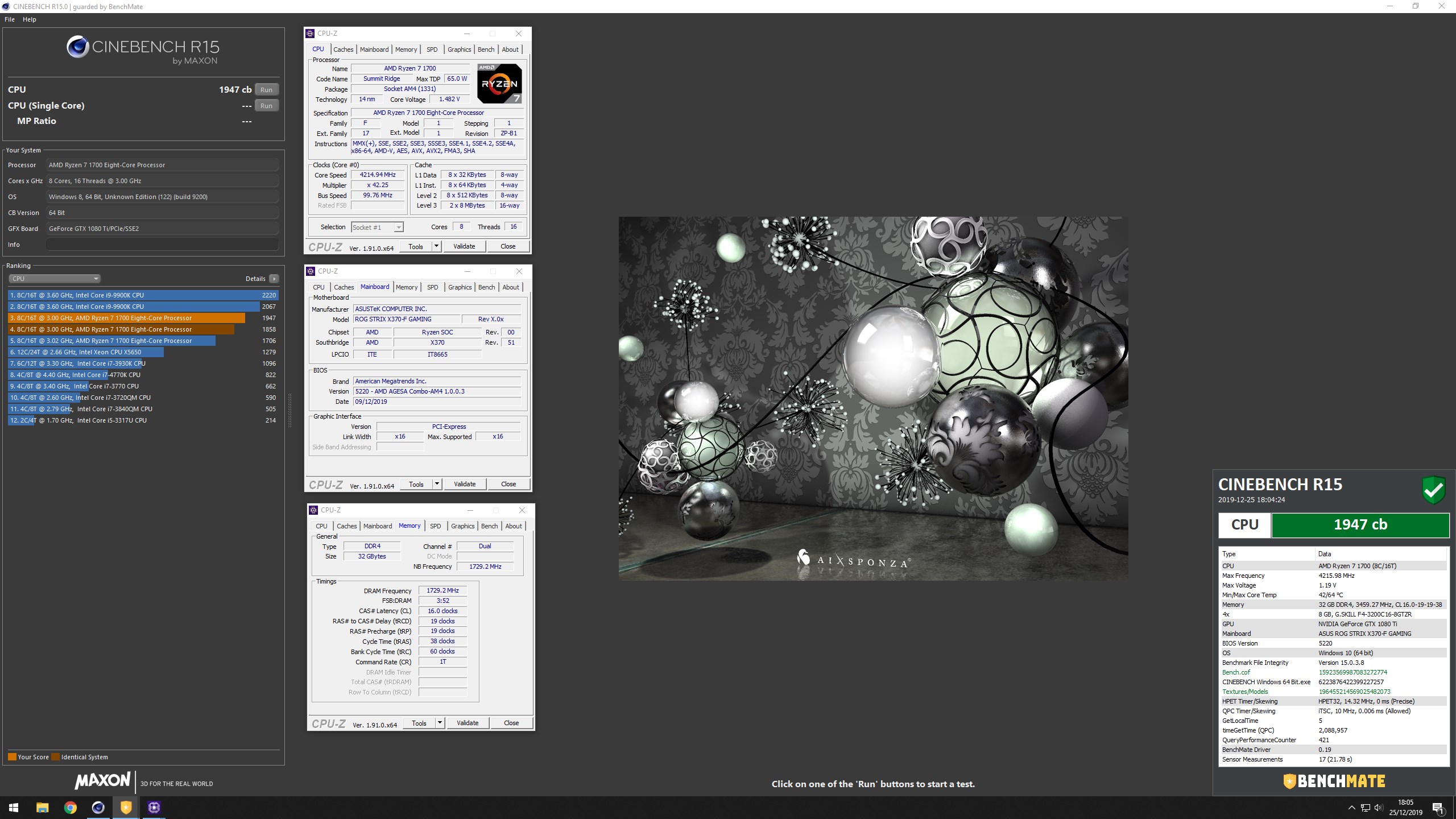Open the network tray icon

click(1365, 808)
